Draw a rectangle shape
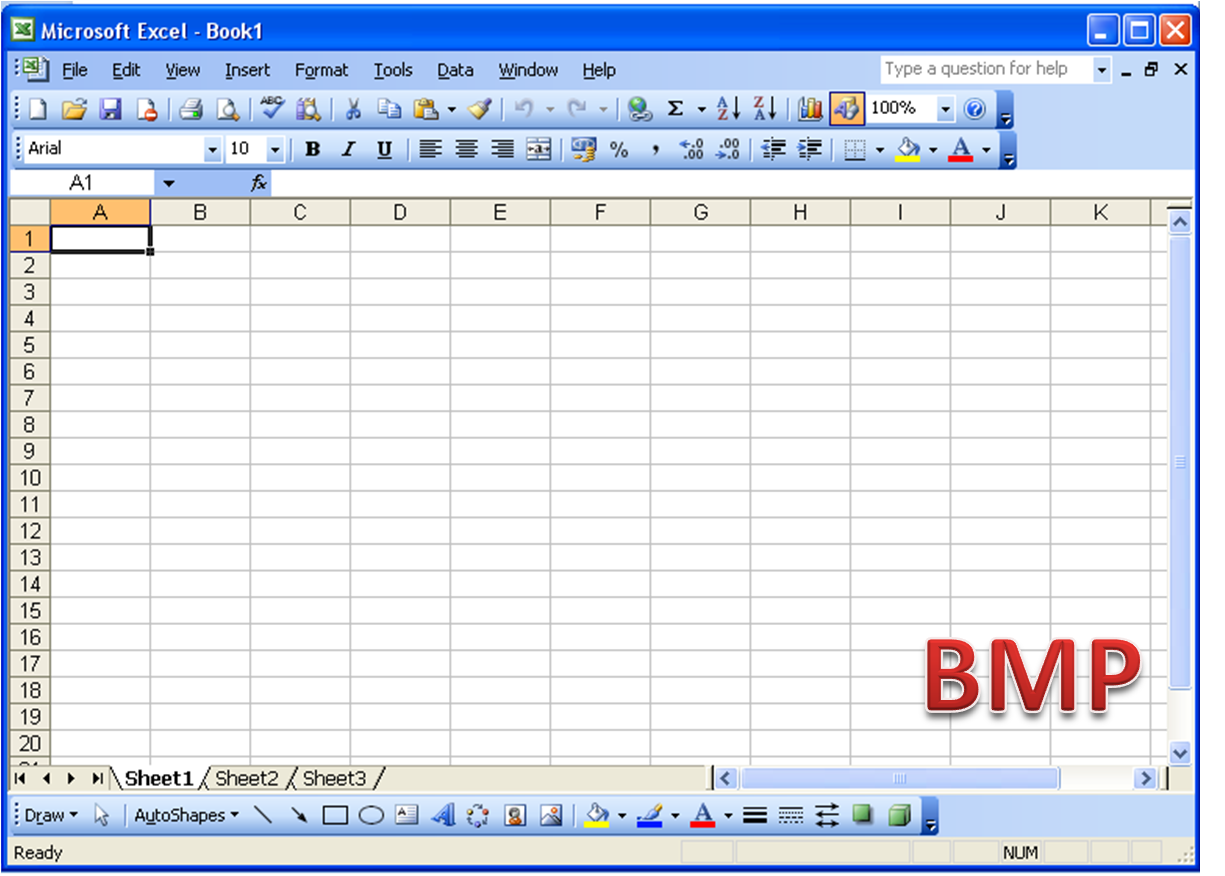 335,816
